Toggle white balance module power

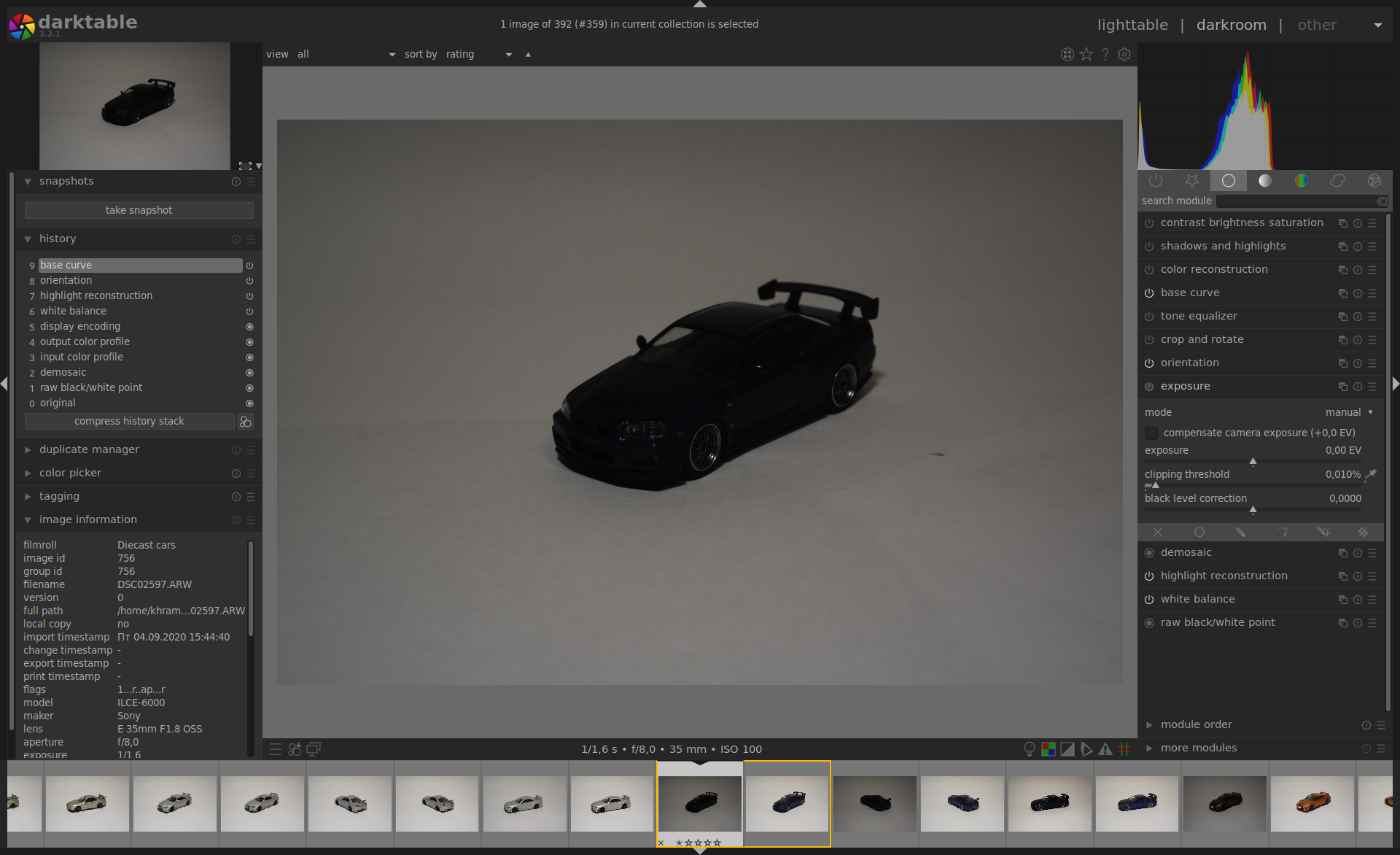coord(1149,600)
